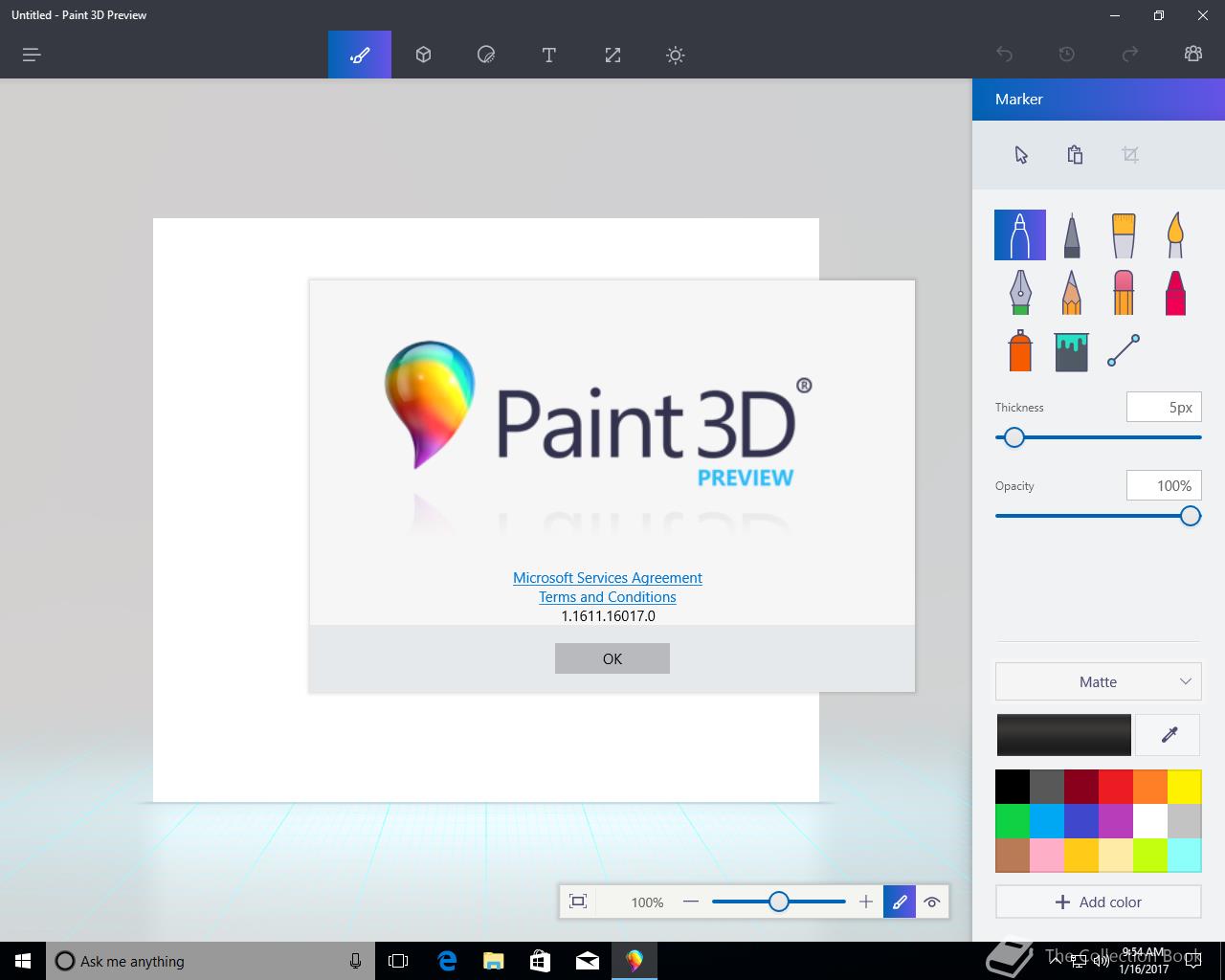1225x980 pixels.
Task: Open the Effects lighting tab
Action: (676, 55)
